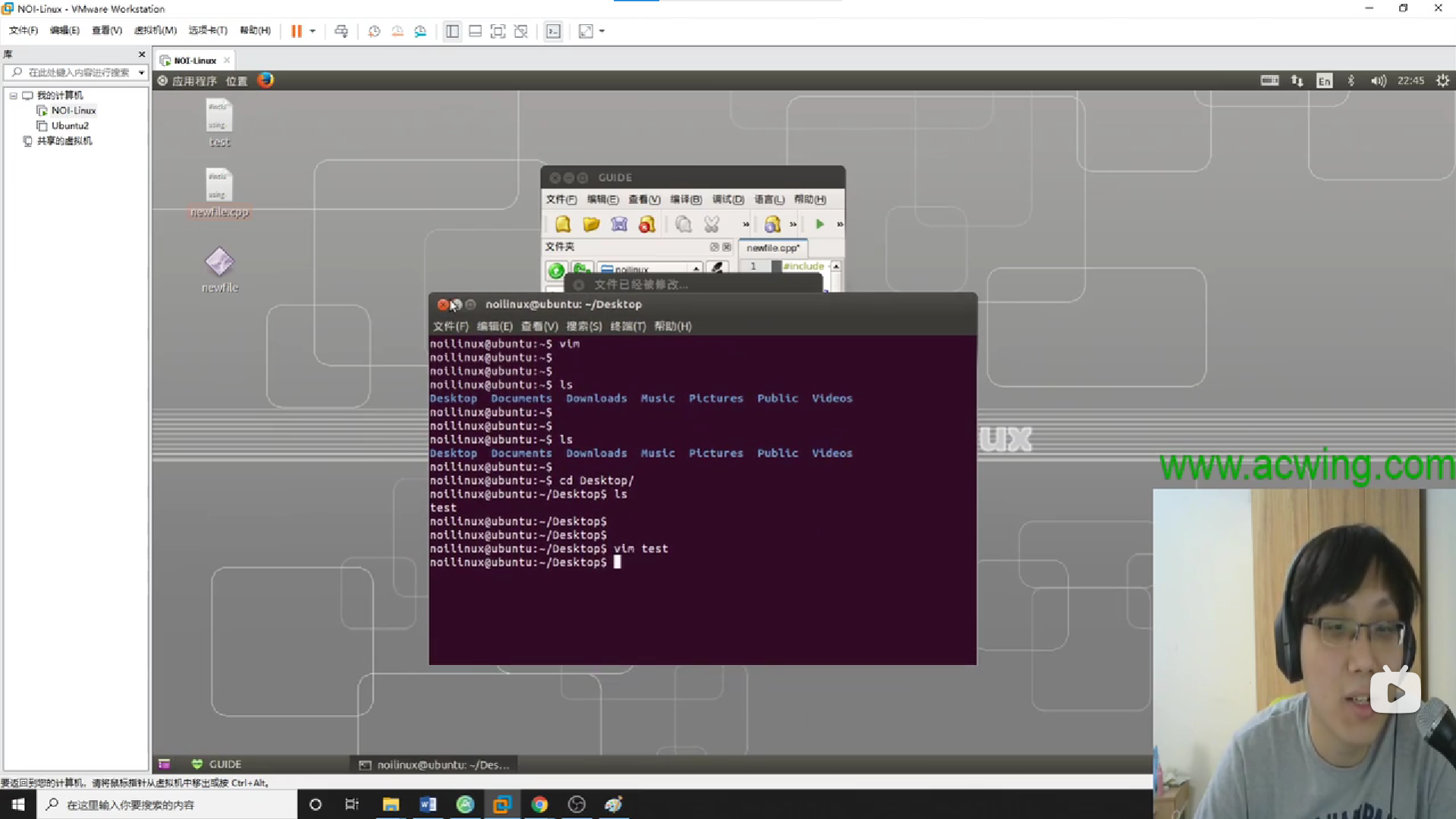Click the keyboard indicator in Ubuntu panel

(x=1269, y=80)
